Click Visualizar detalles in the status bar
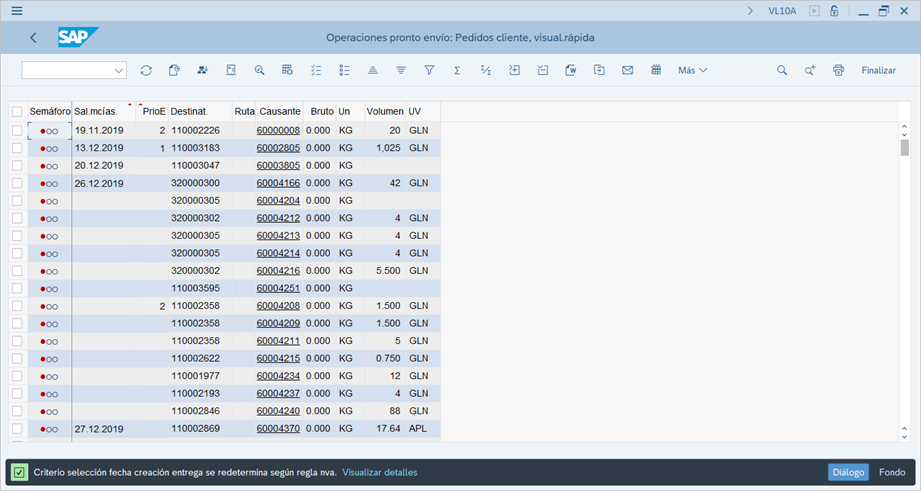The width and height of the screenshot is (921, 491). click(x=379, y=472)
